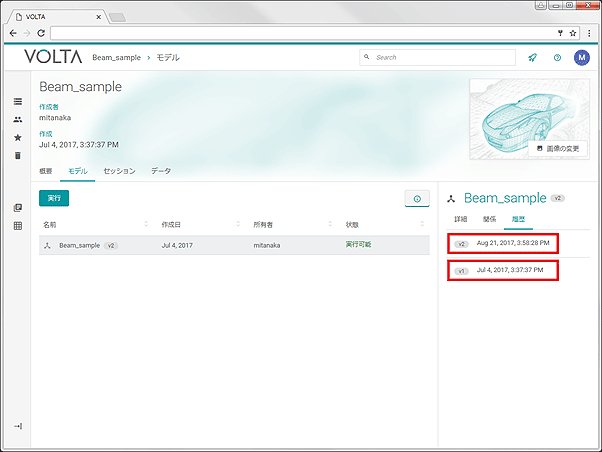The width and height of the screenshot is (602, 452).
Task: Open the セッション tab
Action: [x=119, y=171]
